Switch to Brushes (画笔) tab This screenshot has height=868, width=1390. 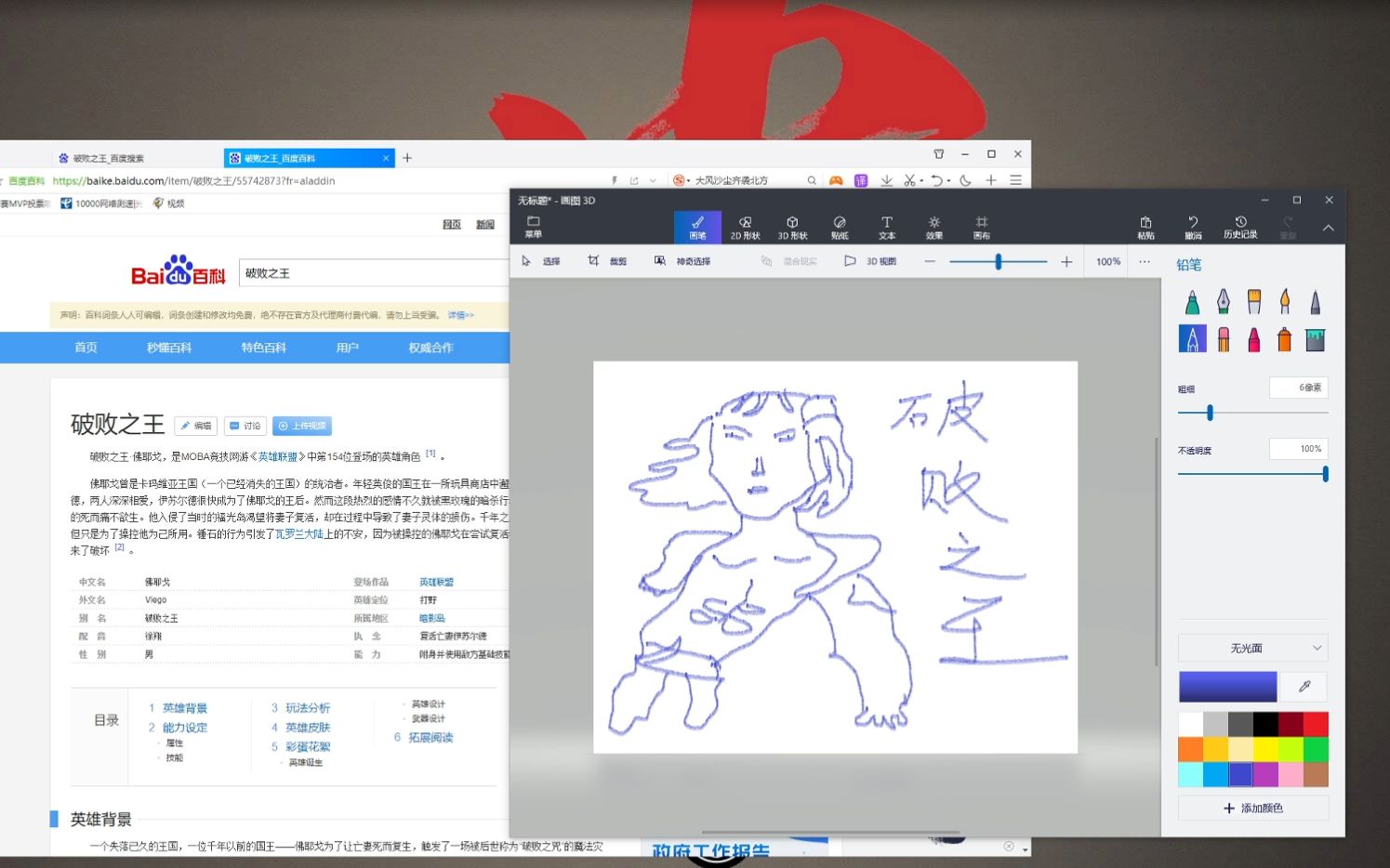(x=697, y=228)
